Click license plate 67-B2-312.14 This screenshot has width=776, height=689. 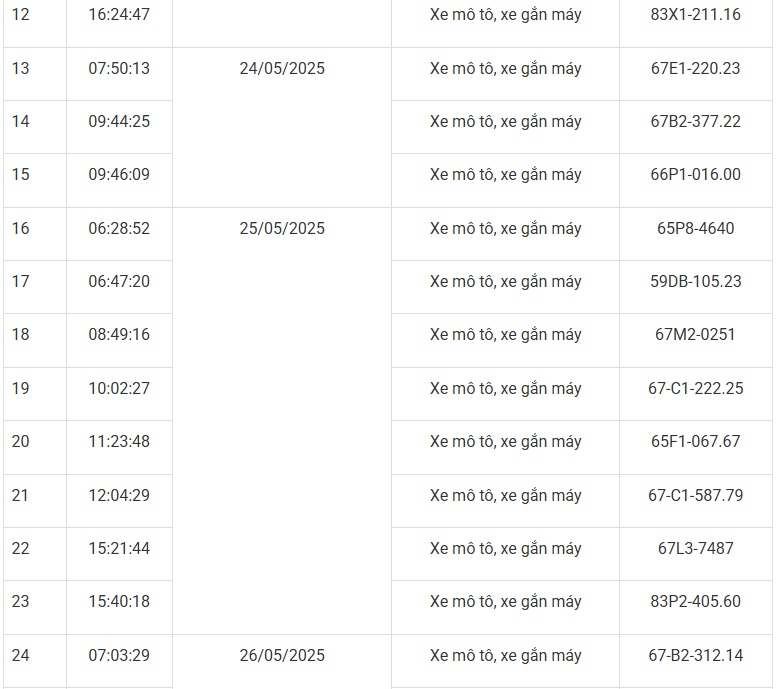695,656
